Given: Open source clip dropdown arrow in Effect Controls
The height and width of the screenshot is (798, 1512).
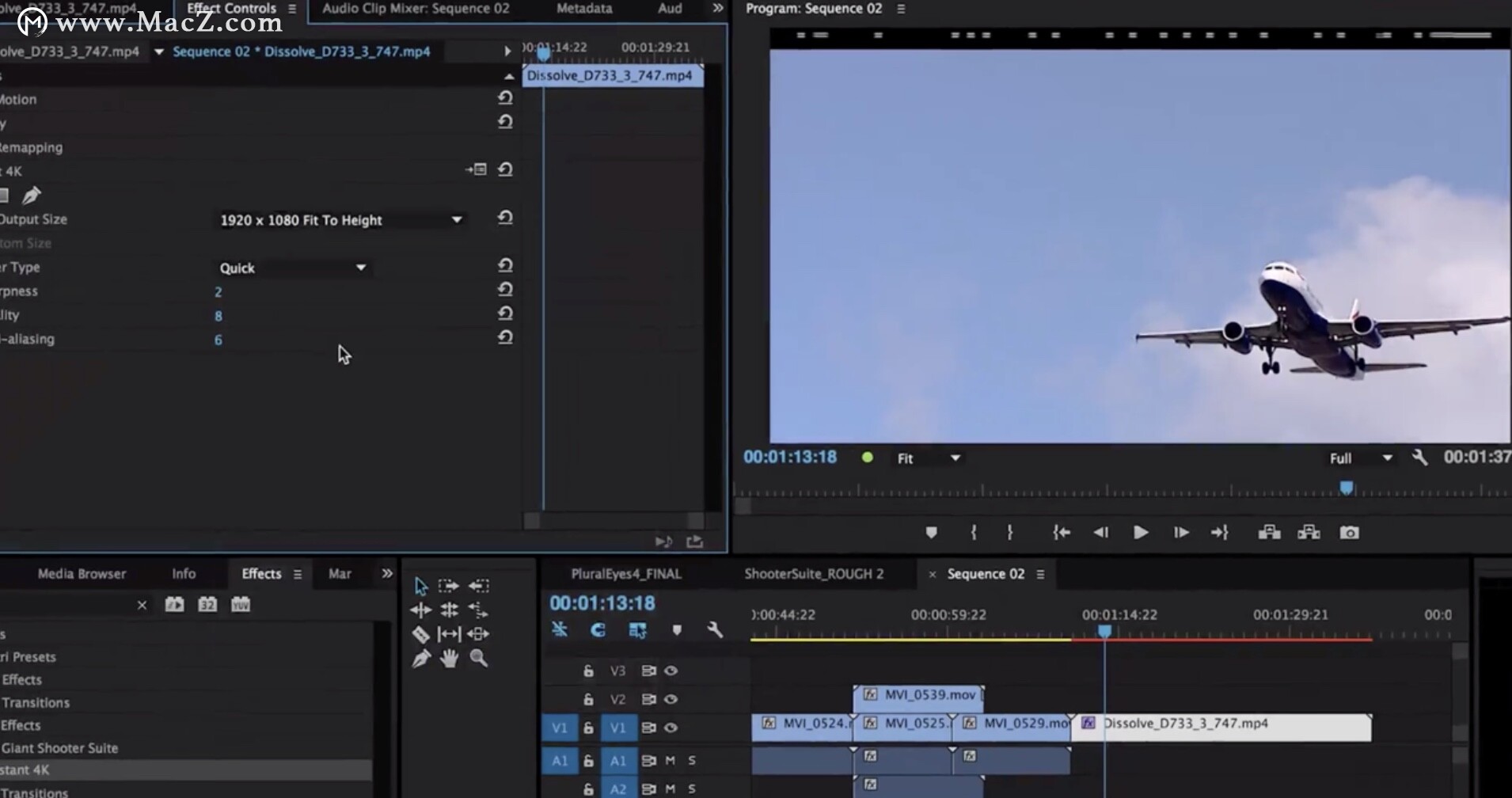Looking at the screenshot, I should (x=159, y=51).
